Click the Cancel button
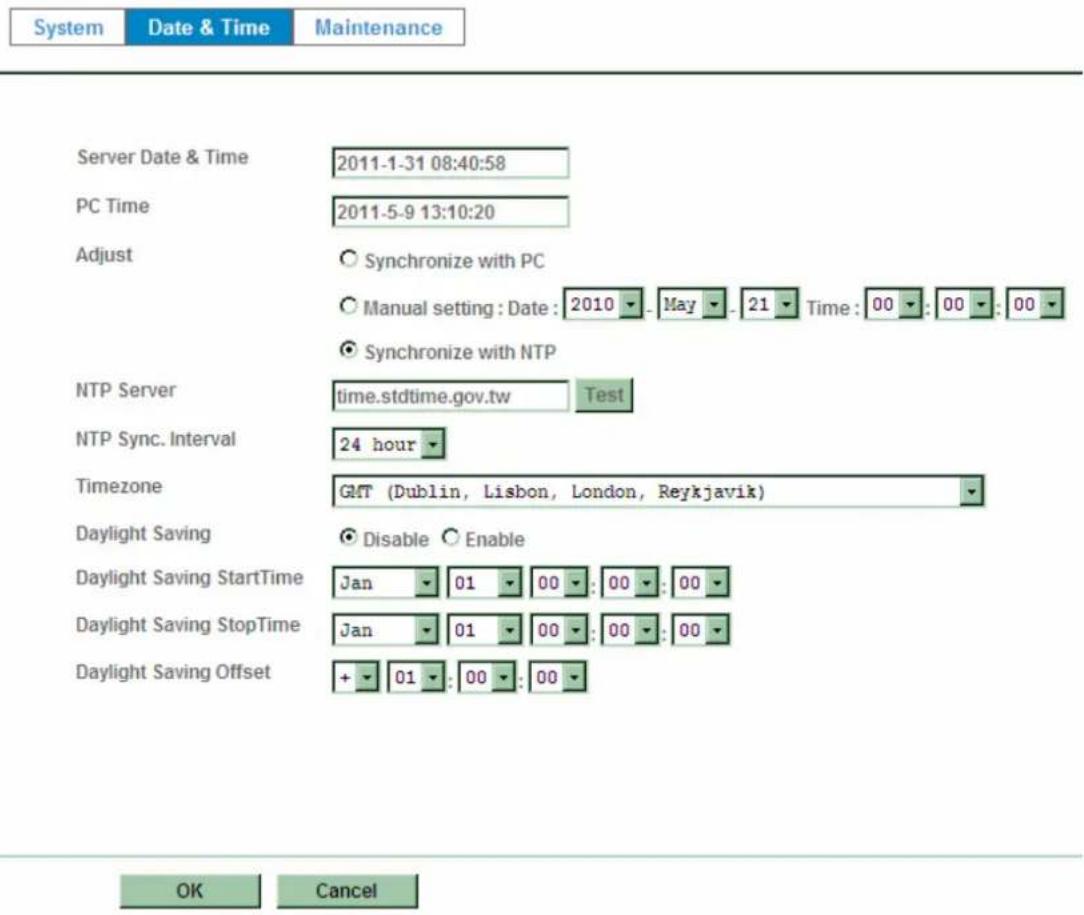 [347, 891]
